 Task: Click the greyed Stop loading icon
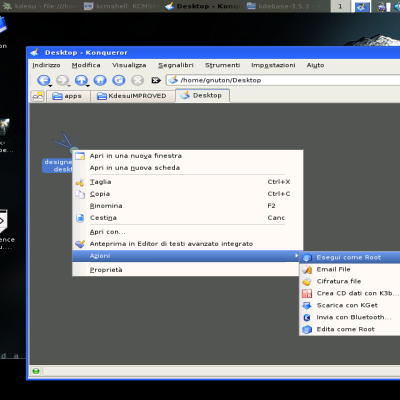(137, 80)
